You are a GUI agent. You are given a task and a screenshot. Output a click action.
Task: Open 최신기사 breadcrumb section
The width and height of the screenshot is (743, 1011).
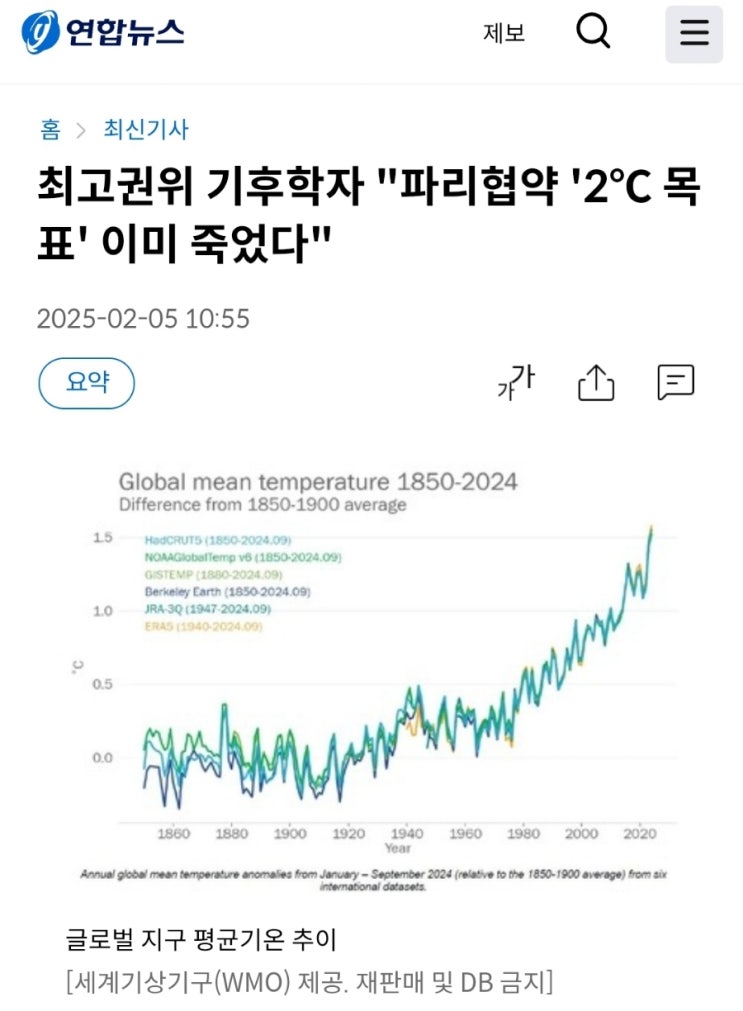point(146,129)
